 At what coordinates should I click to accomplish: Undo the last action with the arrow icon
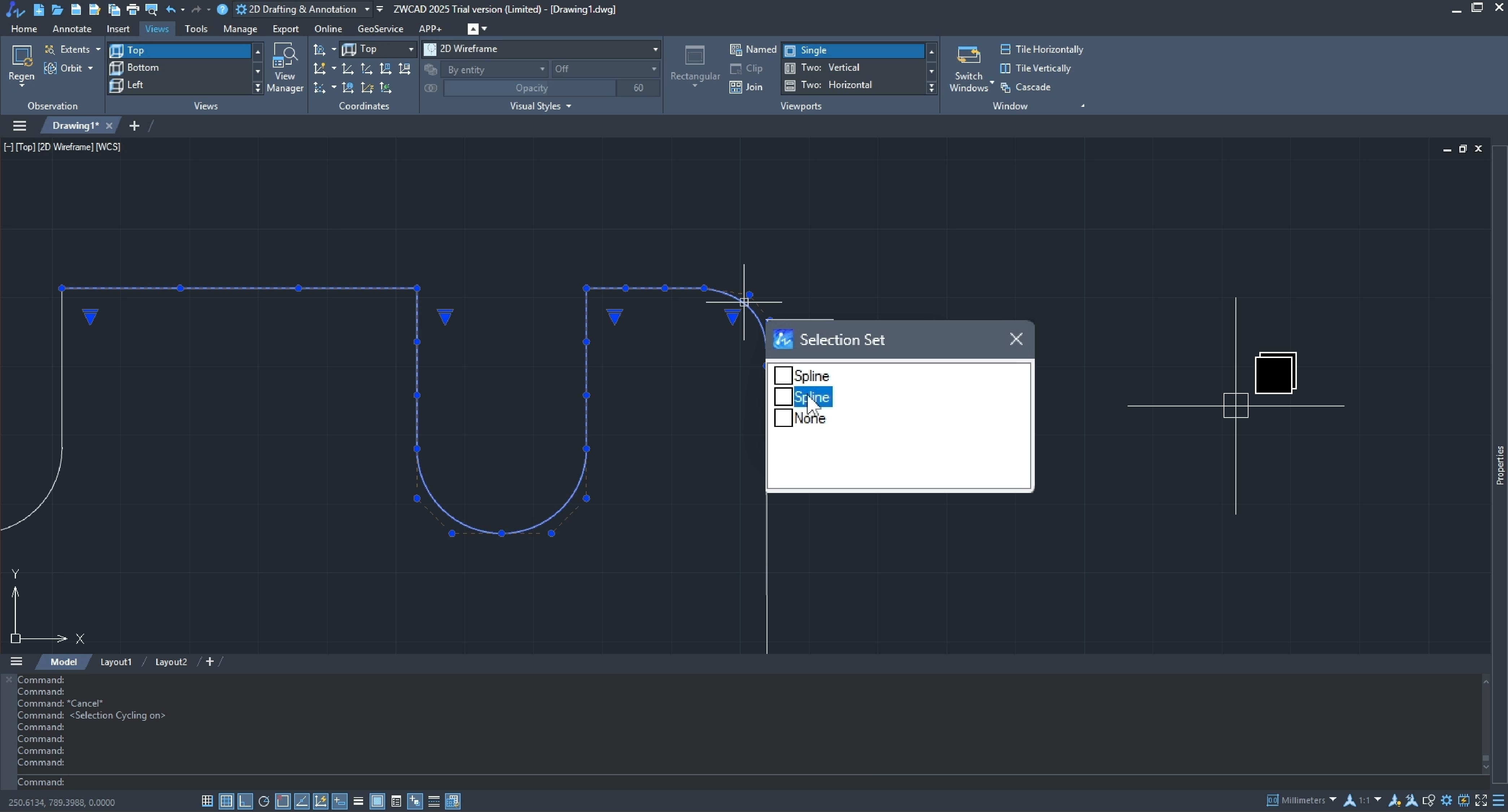[x=170, y=9]
